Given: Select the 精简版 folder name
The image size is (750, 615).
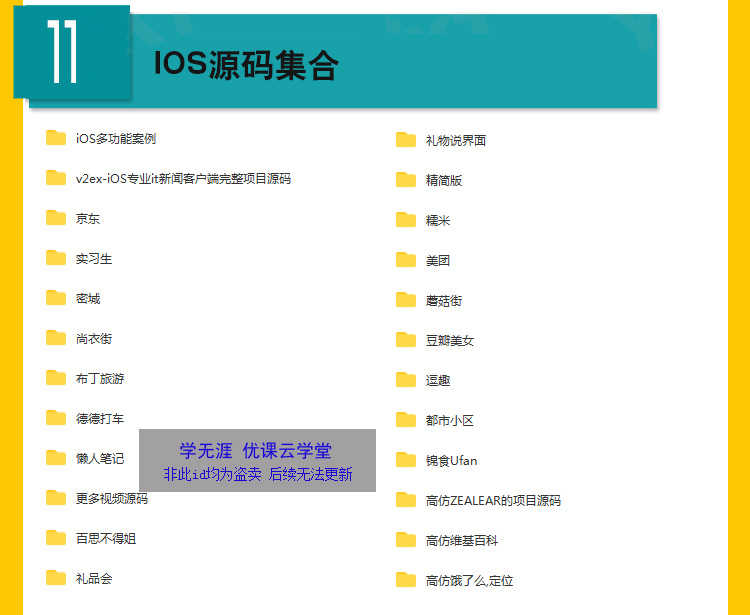Looking at the screenshot, I should [x=444, y=181].
